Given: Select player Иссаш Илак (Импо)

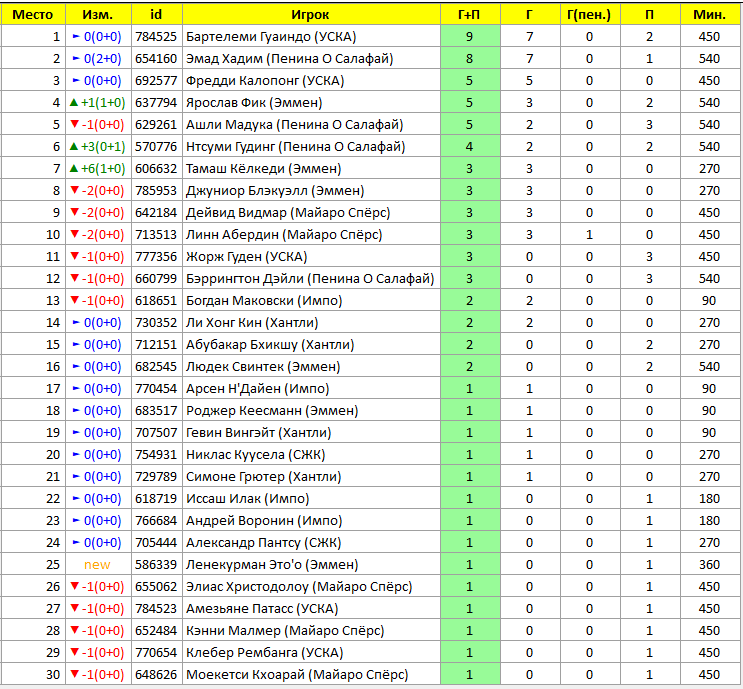Looking at the screenshot, I should click(247, 499).
